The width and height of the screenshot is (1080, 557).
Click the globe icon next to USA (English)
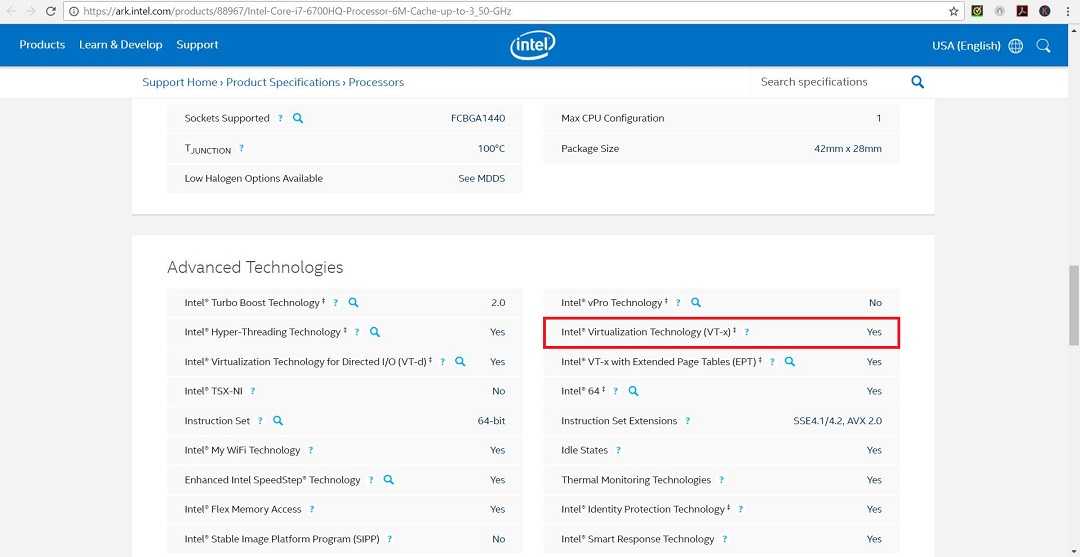click(1016, 46)
